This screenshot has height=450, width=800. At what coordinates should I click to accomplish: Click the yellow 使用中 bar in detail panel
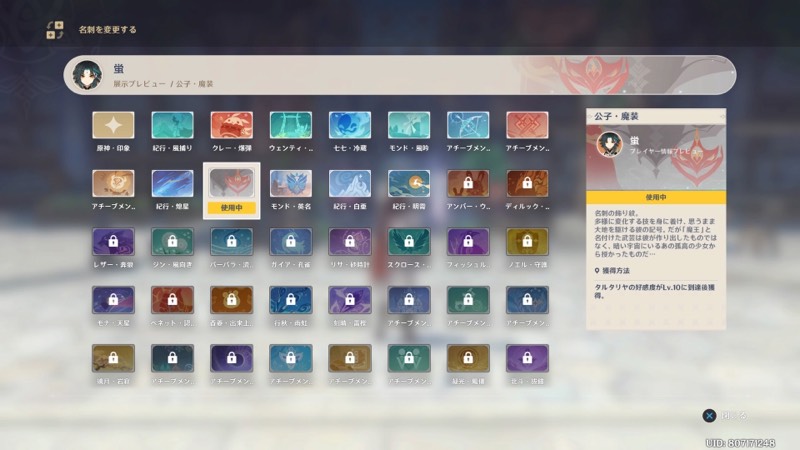point(656,197)
